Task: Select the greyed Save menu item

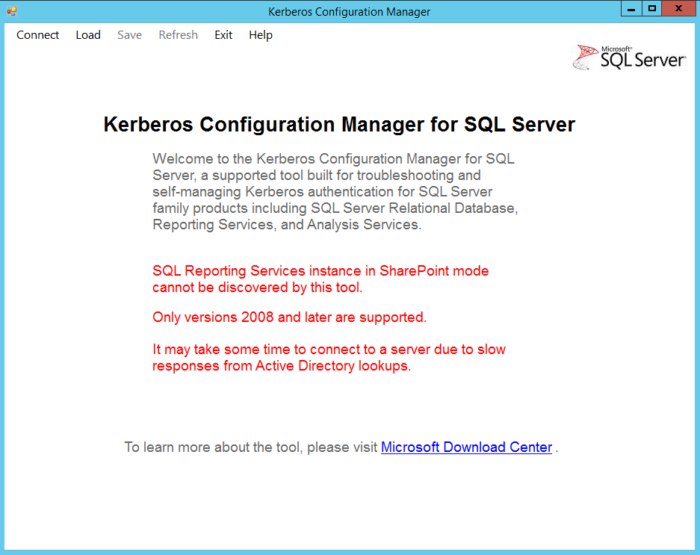Action: (x=129, y=35)
